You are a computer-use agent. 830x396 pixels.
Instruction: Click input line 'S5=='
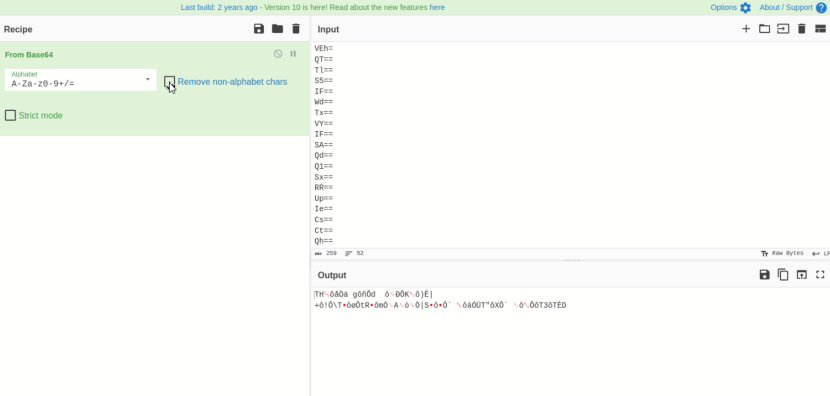(323, 80)
